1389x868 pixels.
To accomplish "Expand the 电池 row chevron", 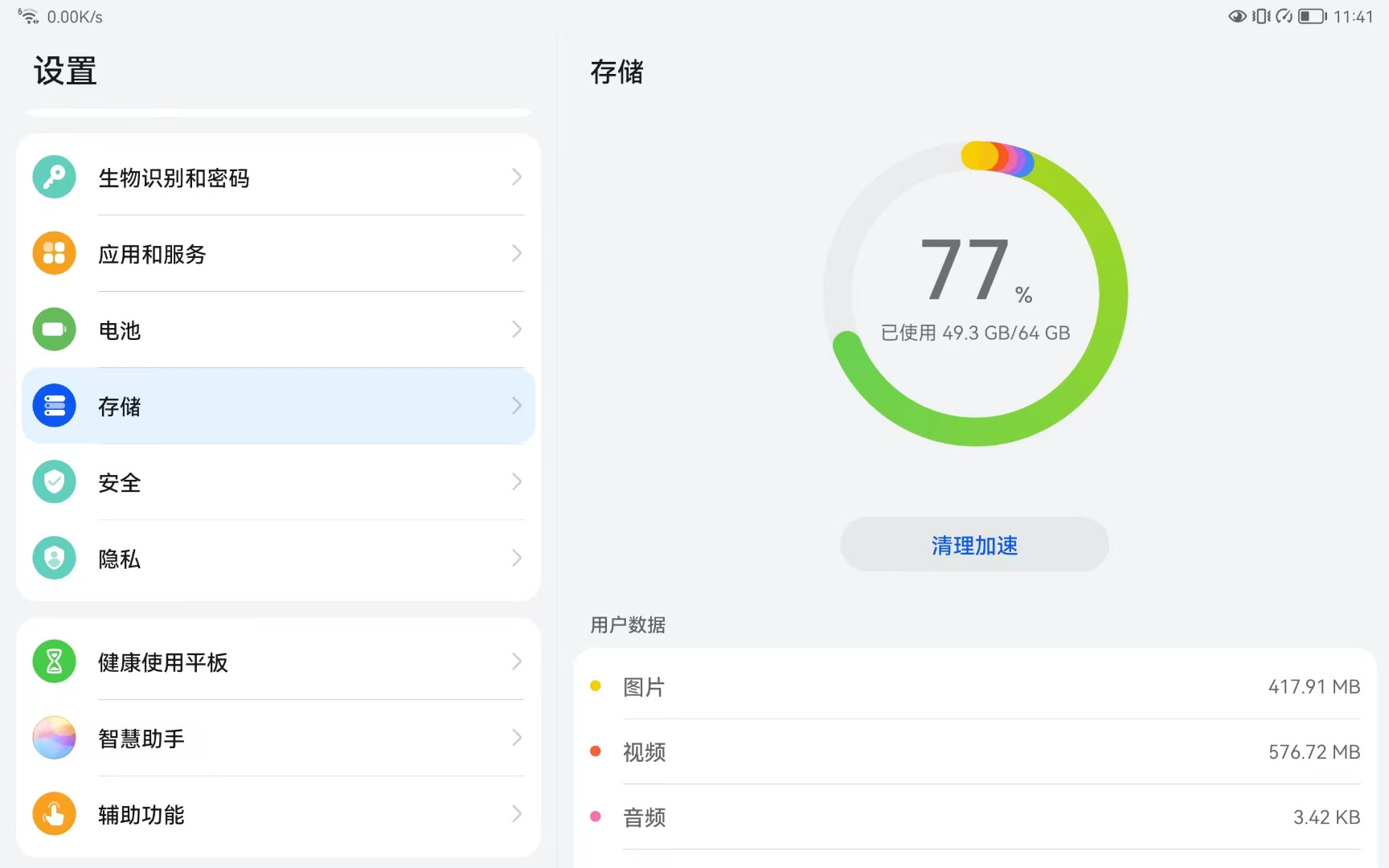I will (x=516, y=330).
